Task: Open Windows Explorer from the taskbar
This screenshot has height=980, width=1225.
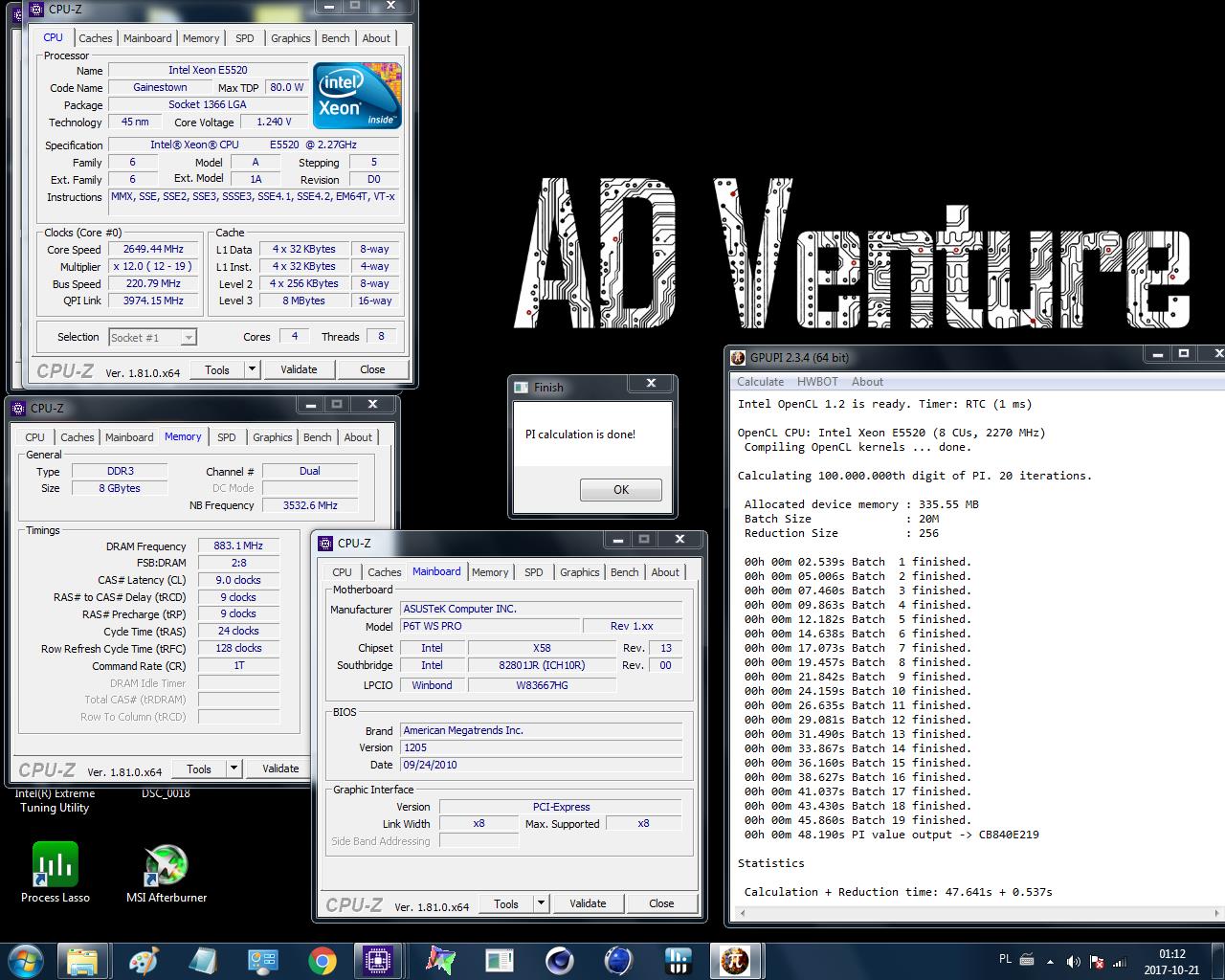Action: click(82, 960)
